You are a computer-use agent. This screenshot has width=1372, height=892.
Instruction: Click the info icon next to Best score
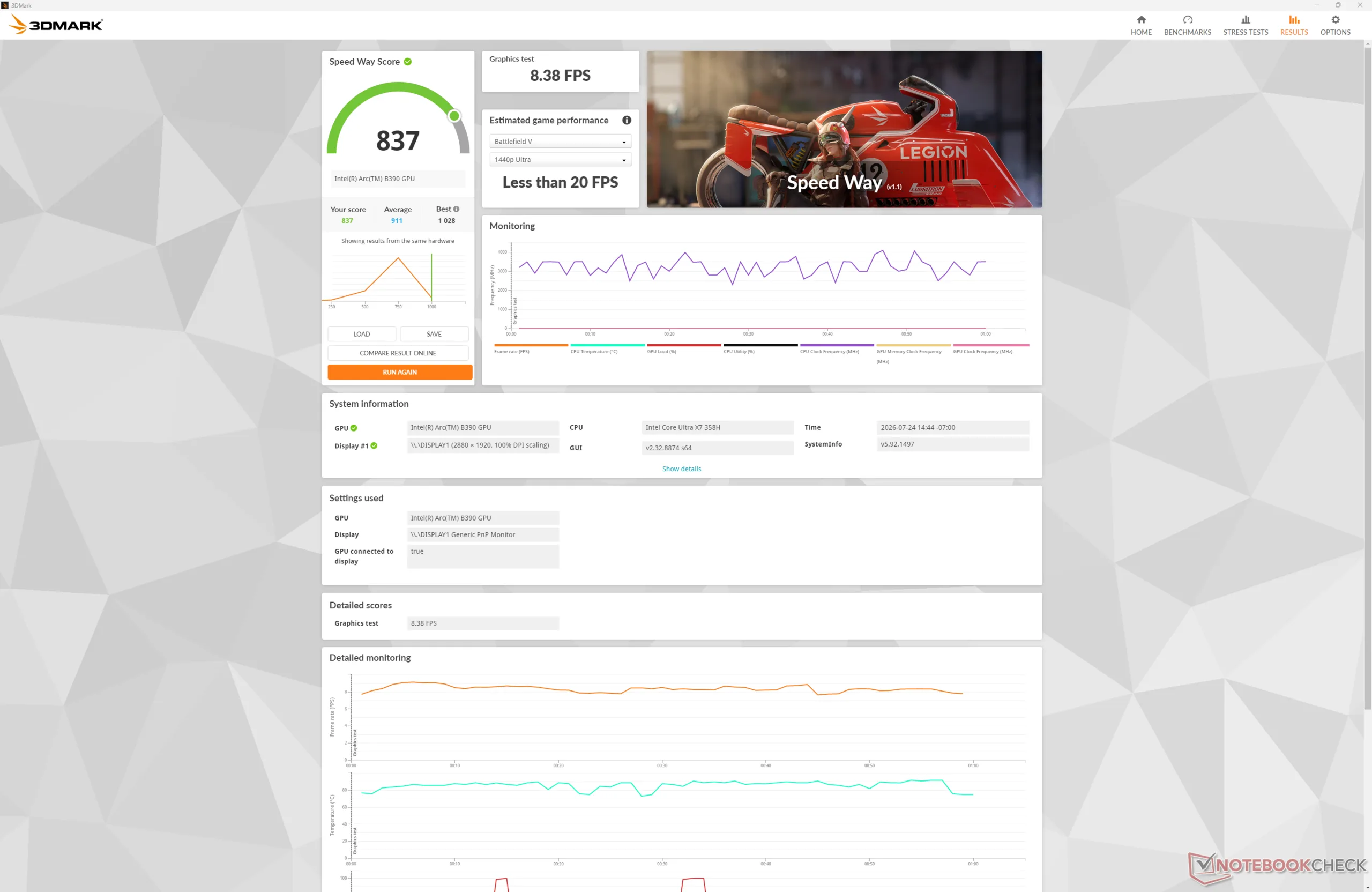[x=456, y=209]
